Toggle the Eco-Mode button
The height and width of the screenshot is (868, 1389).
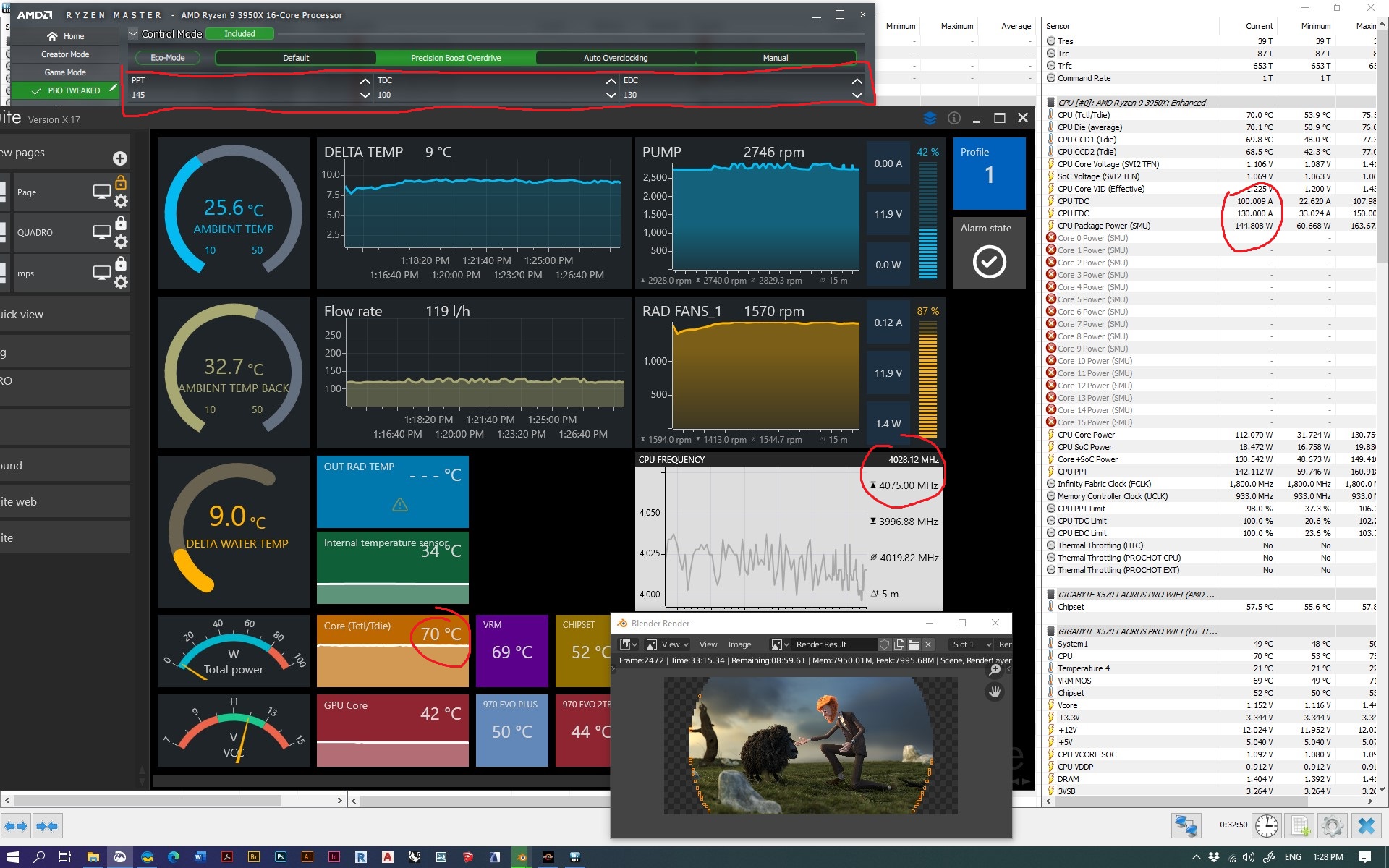coord(168,58)
